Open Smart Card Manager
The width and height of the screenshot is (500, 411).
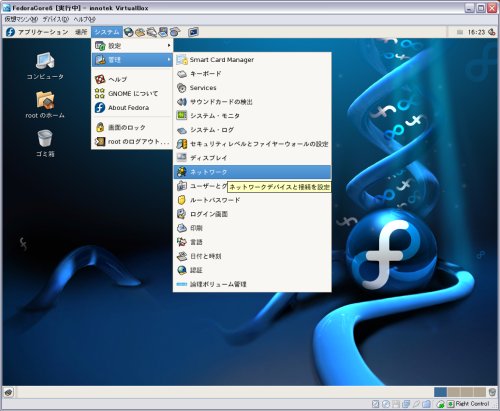(x=252, y=60)
